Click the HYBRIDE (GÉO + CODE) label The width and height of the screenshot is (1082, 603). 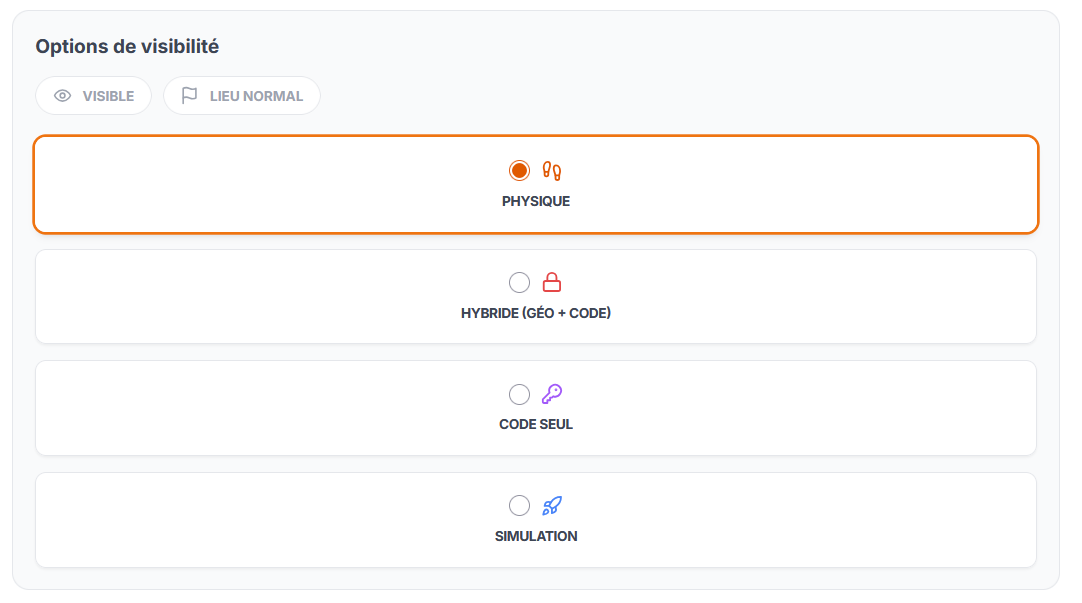(536, 313)
